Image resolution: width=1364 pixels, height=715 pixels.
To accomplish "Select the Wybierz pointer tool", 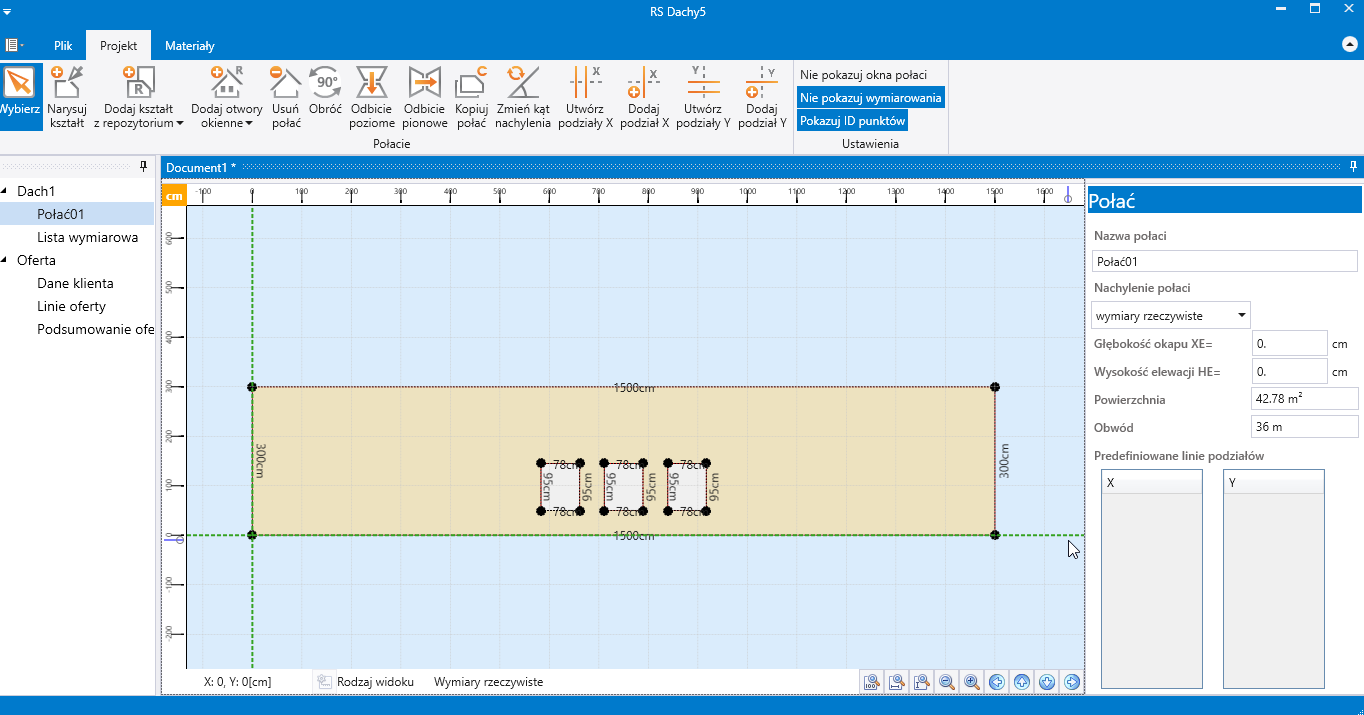I will point(21,97).
